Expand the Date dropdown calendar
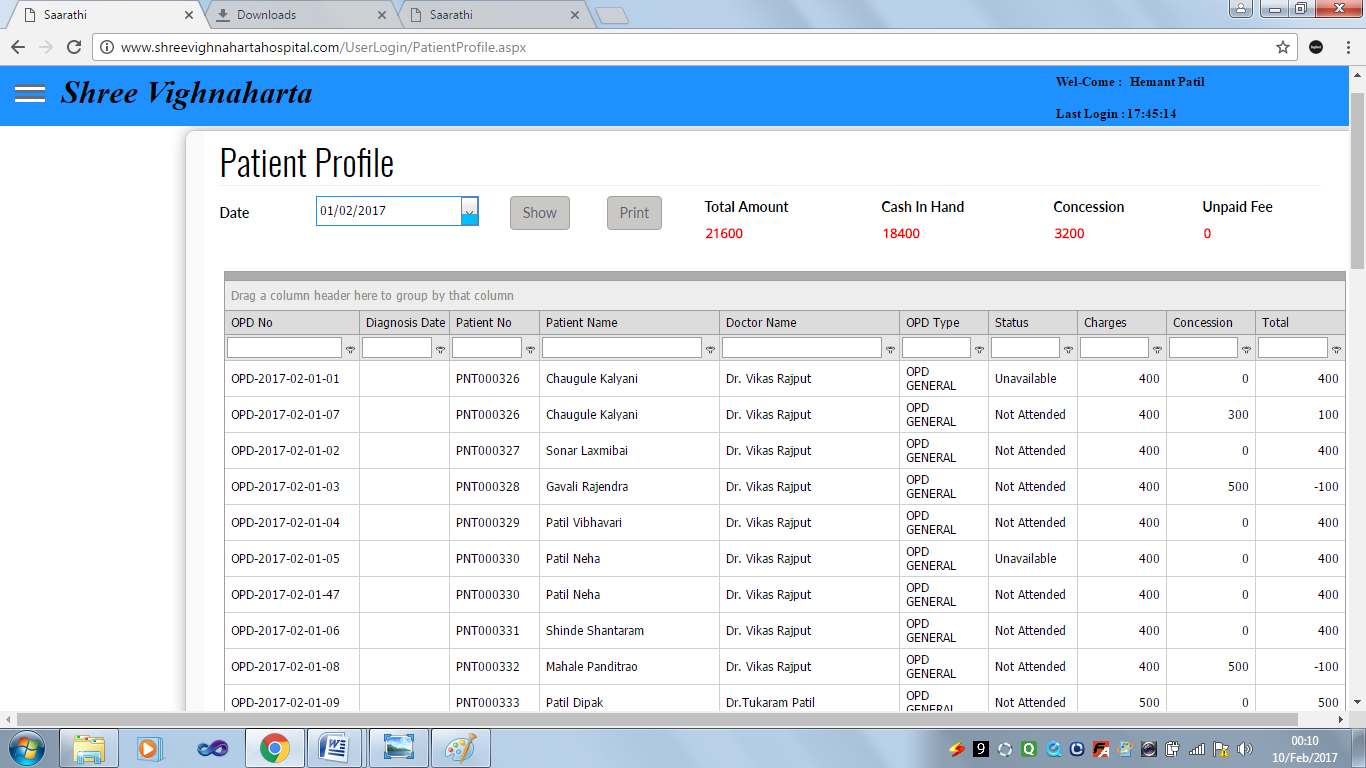1366x768 pixels. click(469, 211)
